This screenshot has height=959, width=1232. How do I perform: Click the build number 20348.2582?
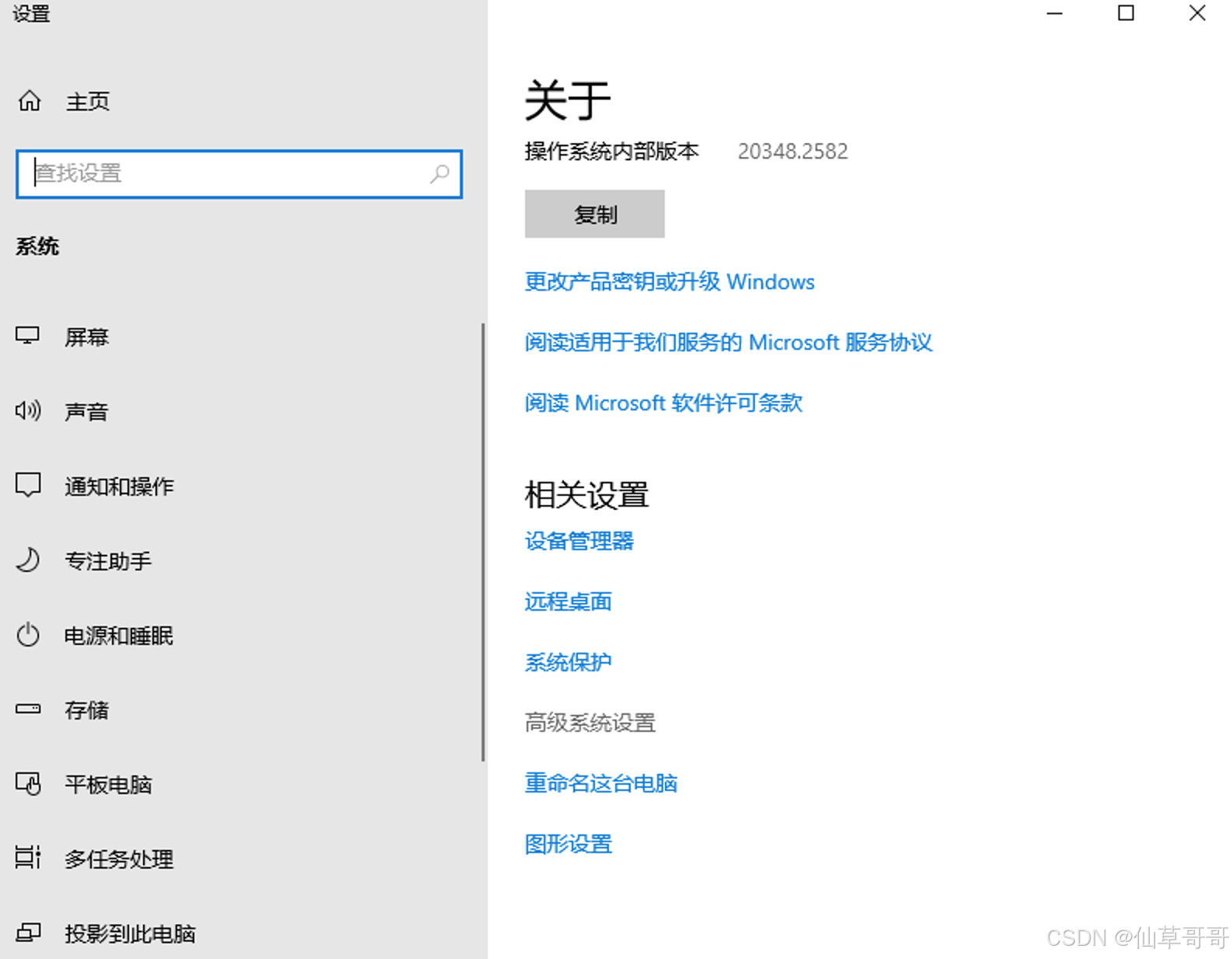792,151
